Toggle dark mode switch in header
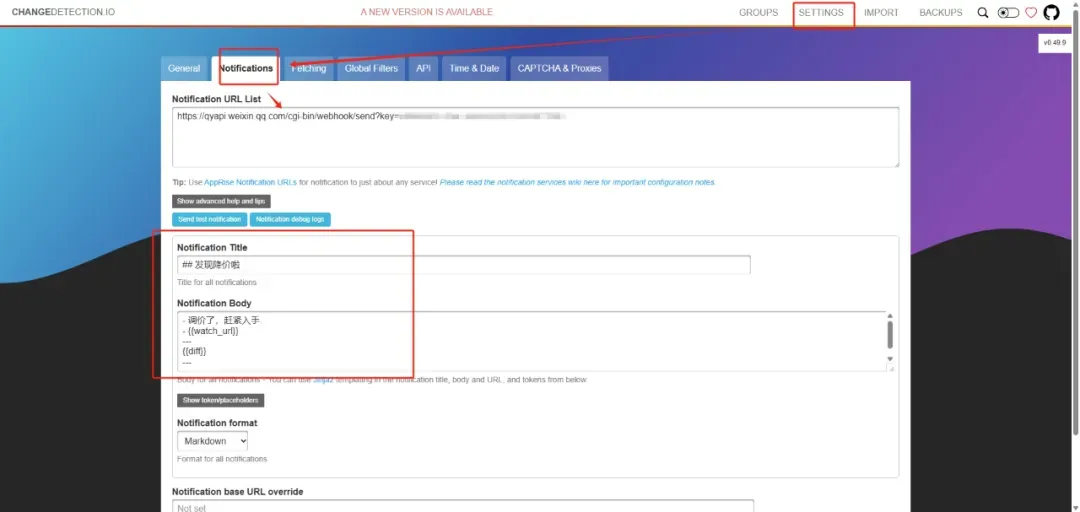The width and height of the screenshot is (1080, 512). pyautogui.click(x=1008, y=13)
